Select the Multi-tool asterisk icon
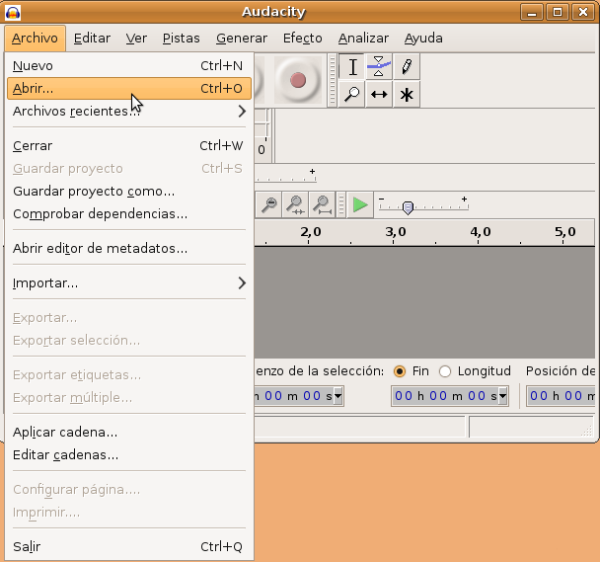The image size is (600, 562). point(406,94)
